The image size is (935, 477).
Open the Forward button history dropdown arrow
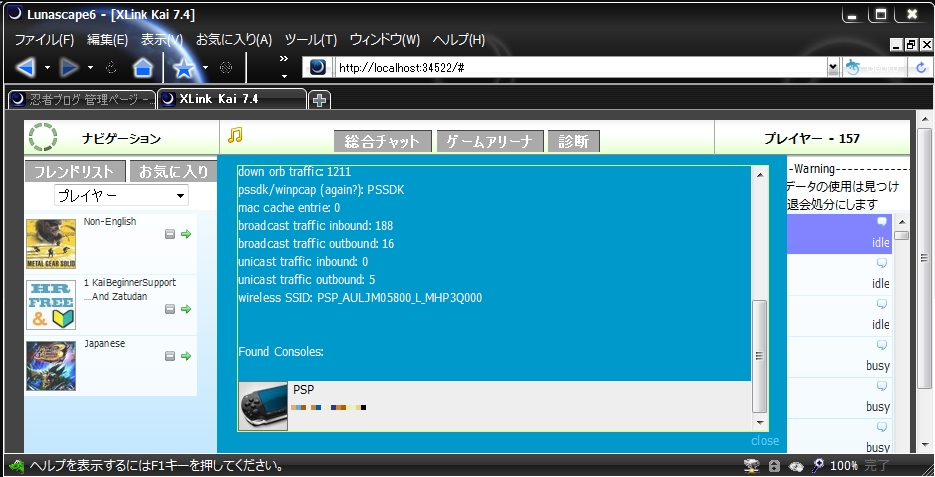point(91,68)
